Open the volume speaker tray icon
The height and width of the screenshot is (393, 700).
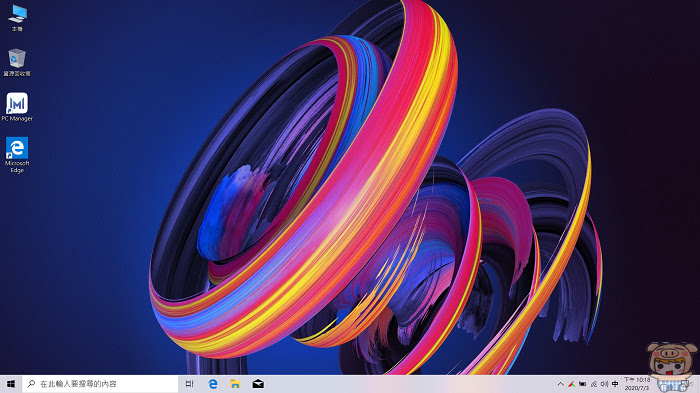point(604,384)
